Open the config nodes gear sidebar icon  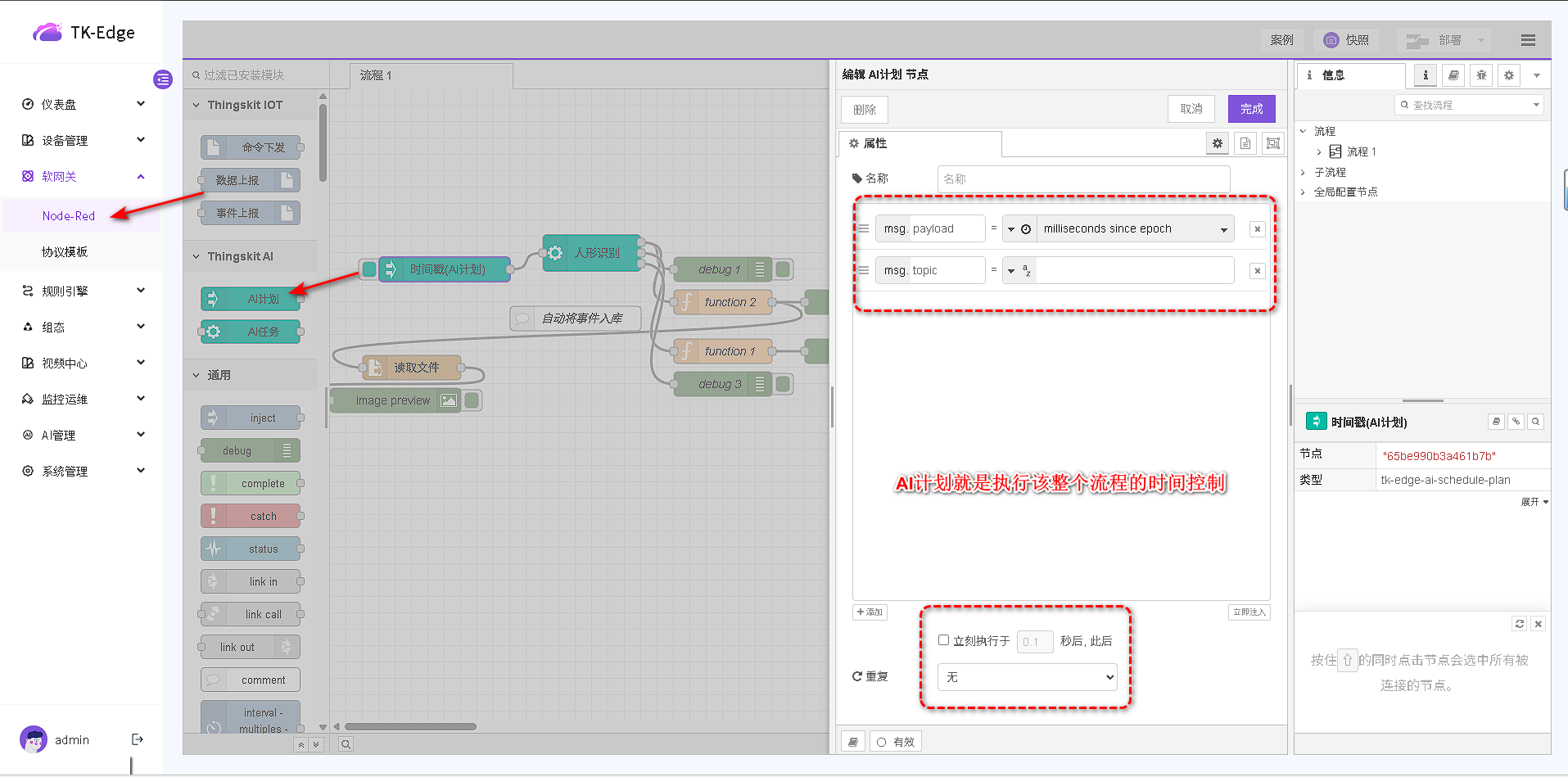pyautogui.click(x=1509, y=75)
